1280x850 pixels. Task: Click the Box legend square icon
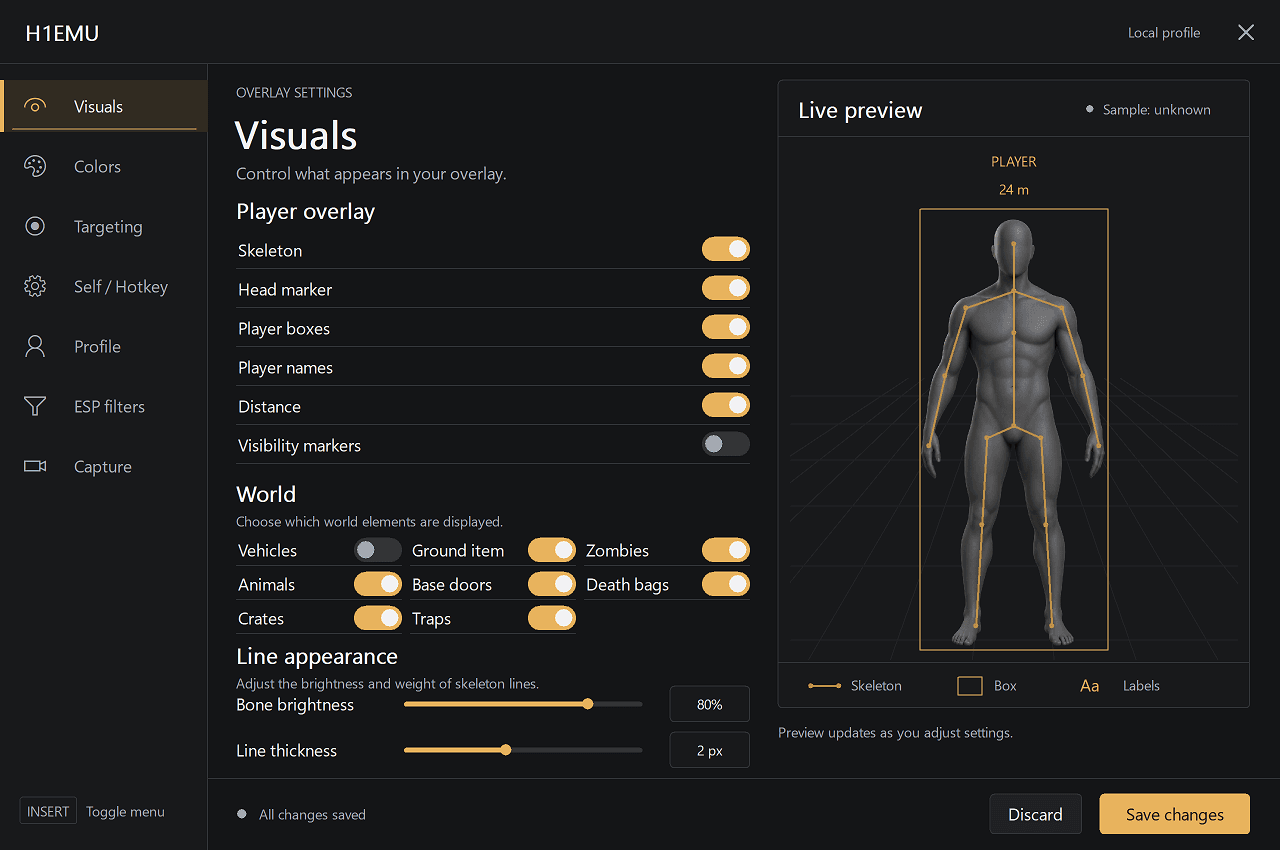tap(970, 686)
